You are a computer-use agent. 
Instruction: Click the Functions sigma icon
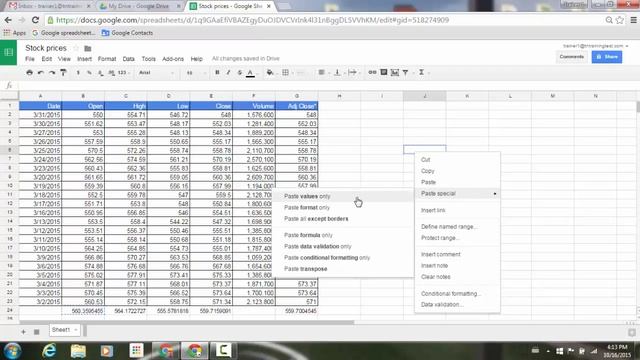422,73
